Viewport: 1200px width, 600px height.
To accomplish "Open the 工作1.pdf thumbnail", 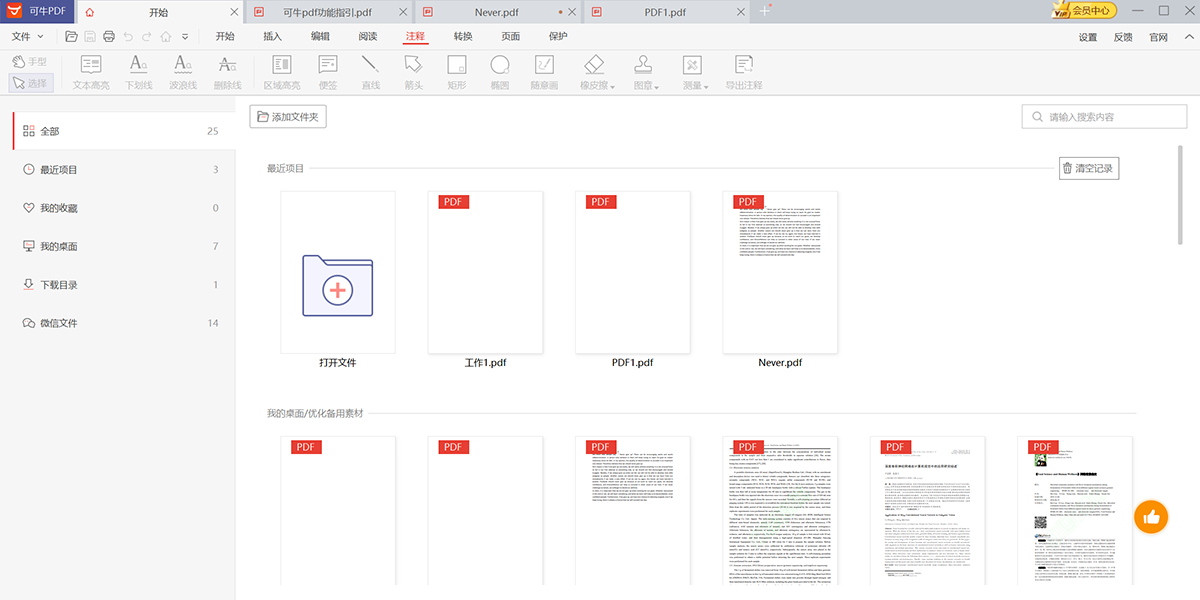I will (x=485, y=271).
